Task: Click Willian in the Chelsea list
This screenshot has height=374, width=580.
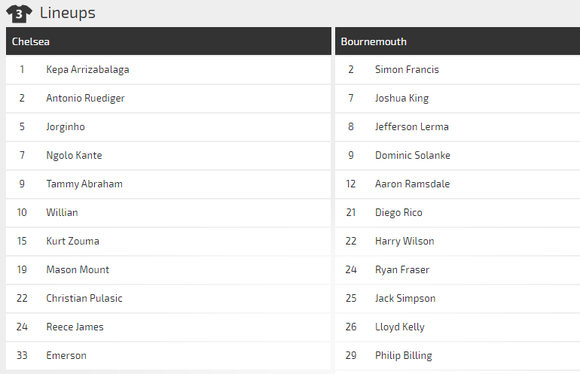Action: [x=62, y=212]
